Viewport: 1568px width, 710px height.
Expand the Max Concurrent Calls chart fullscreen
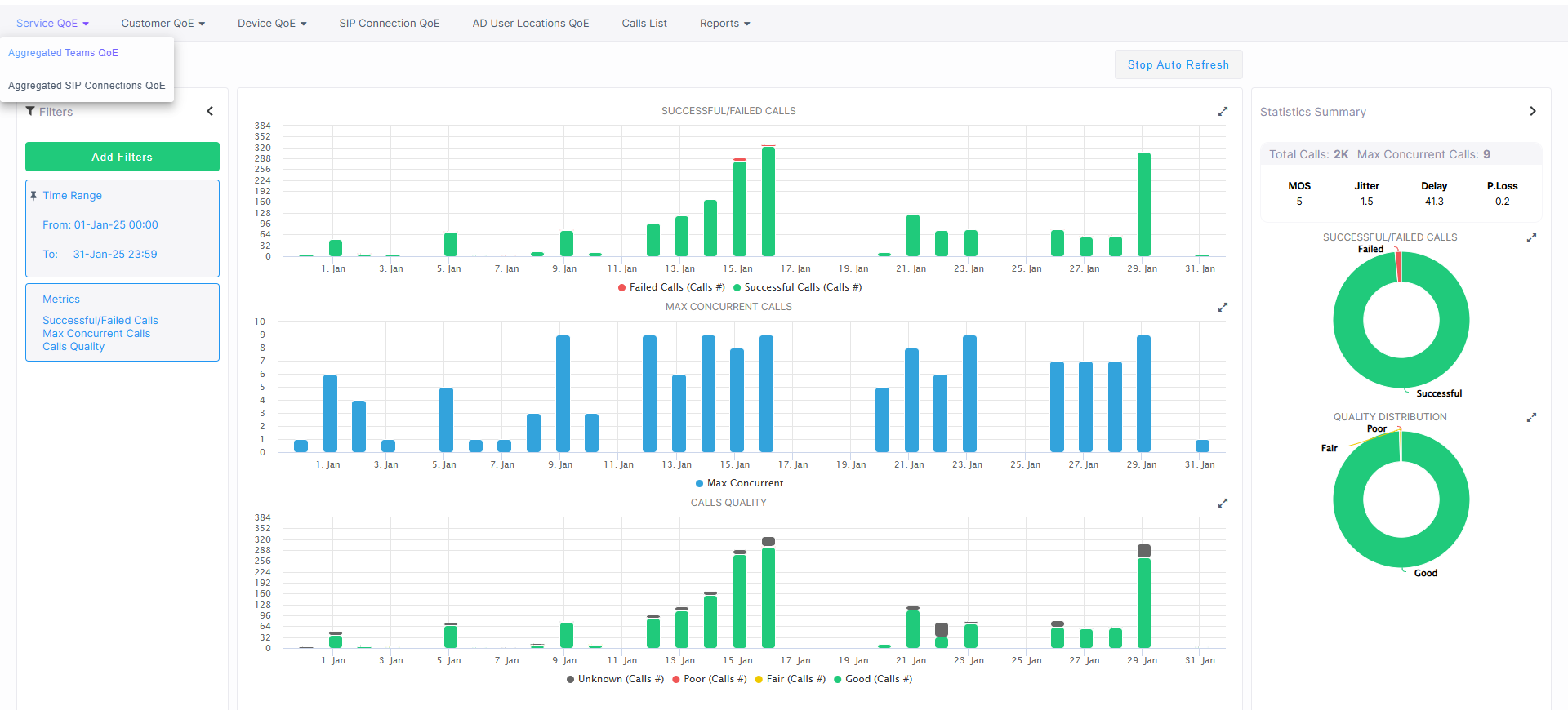tap(1223, 308)
